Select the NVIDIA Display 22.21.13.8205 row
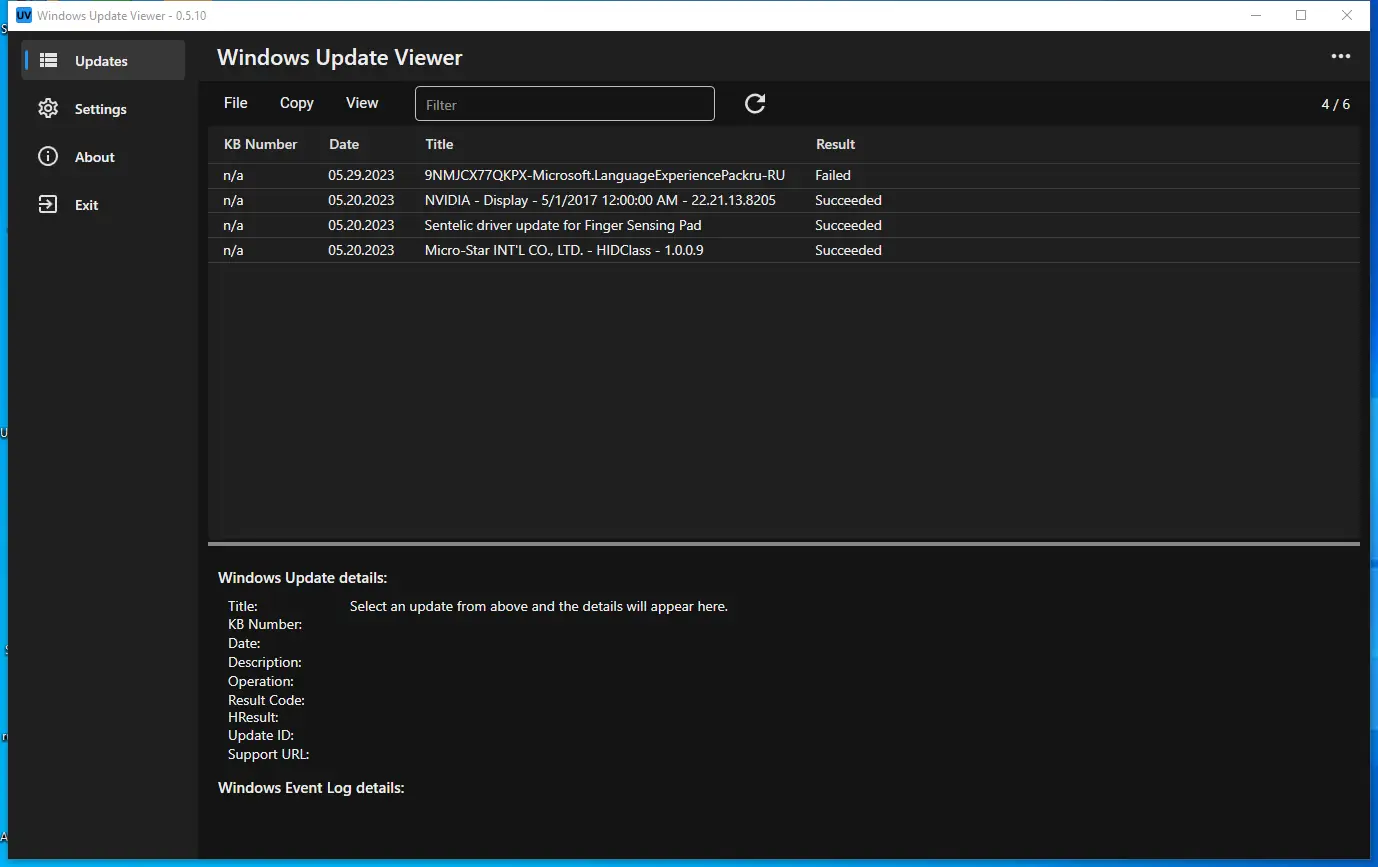Viewport: 1378px width, 867px height. 784,200
